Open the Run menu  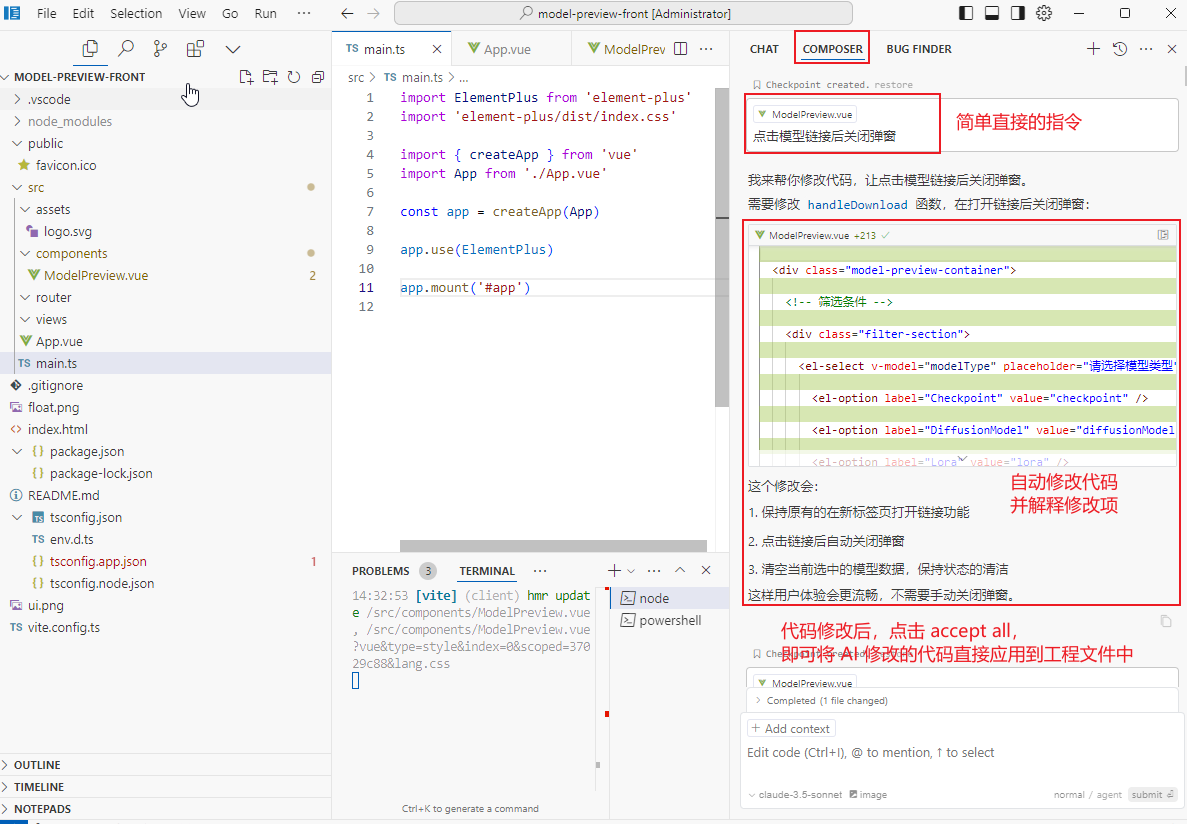click(x=265, y=13)
